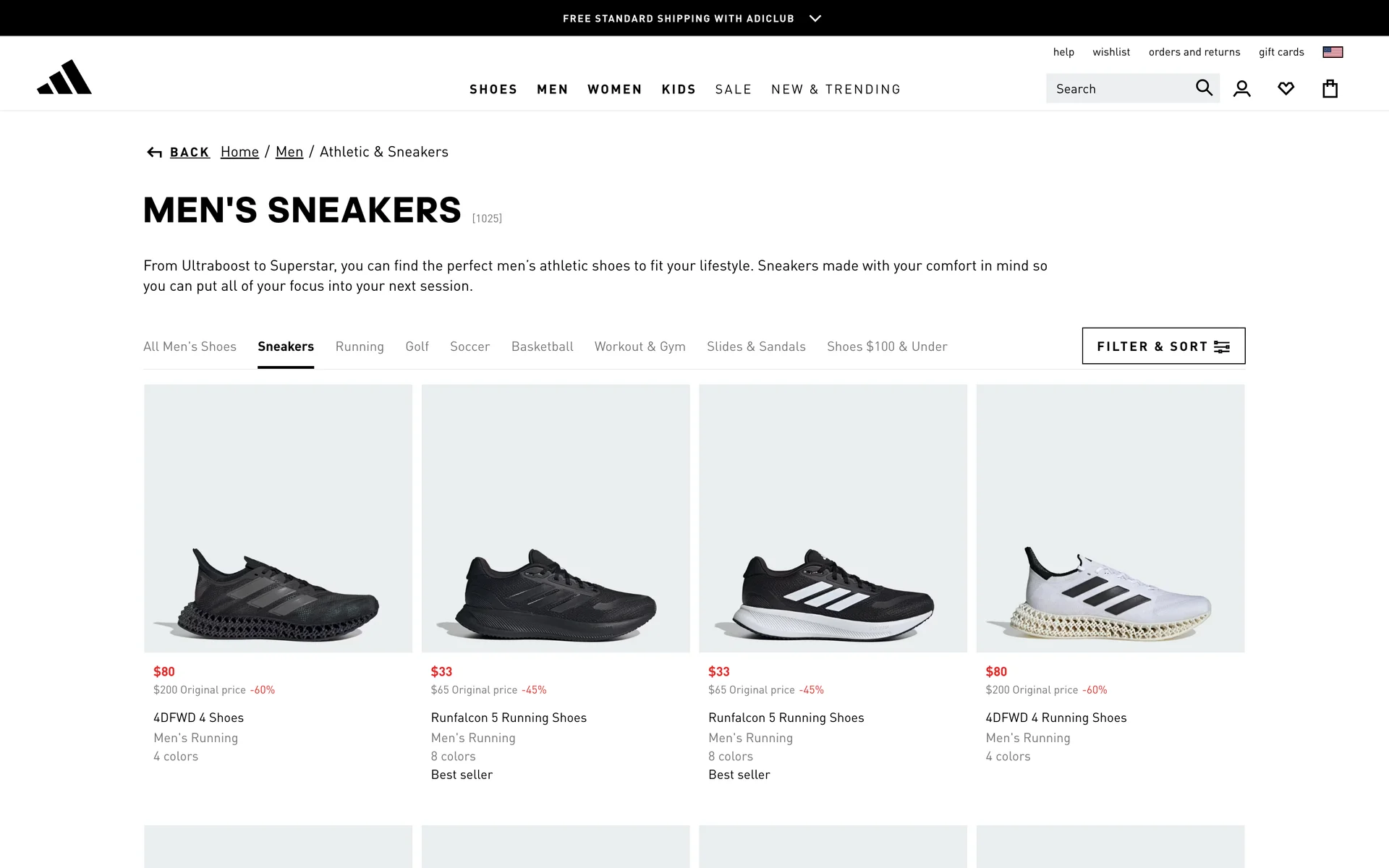Viewport: 1389px width, 868px height.
Task: Click the gift cards link
Action: click(1281, 52)
